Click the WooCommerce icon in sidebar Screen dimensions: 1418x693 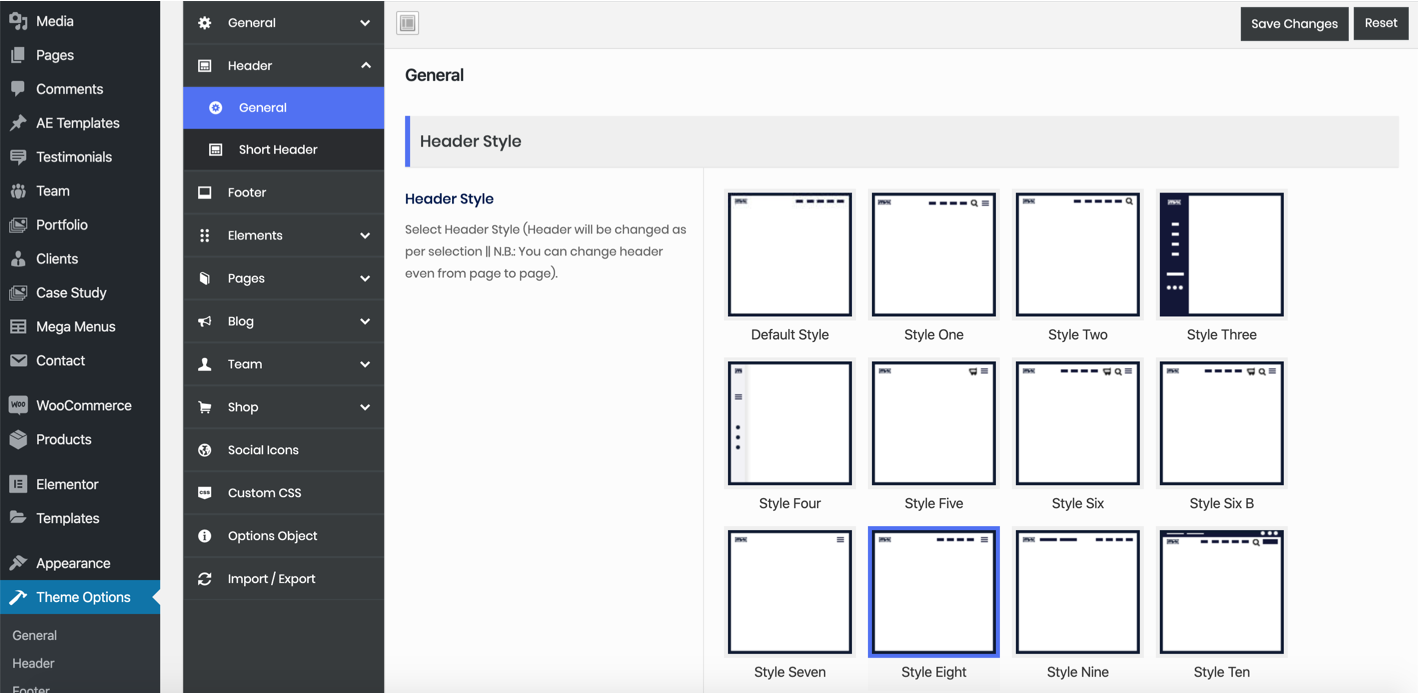[x=18, y=405]
